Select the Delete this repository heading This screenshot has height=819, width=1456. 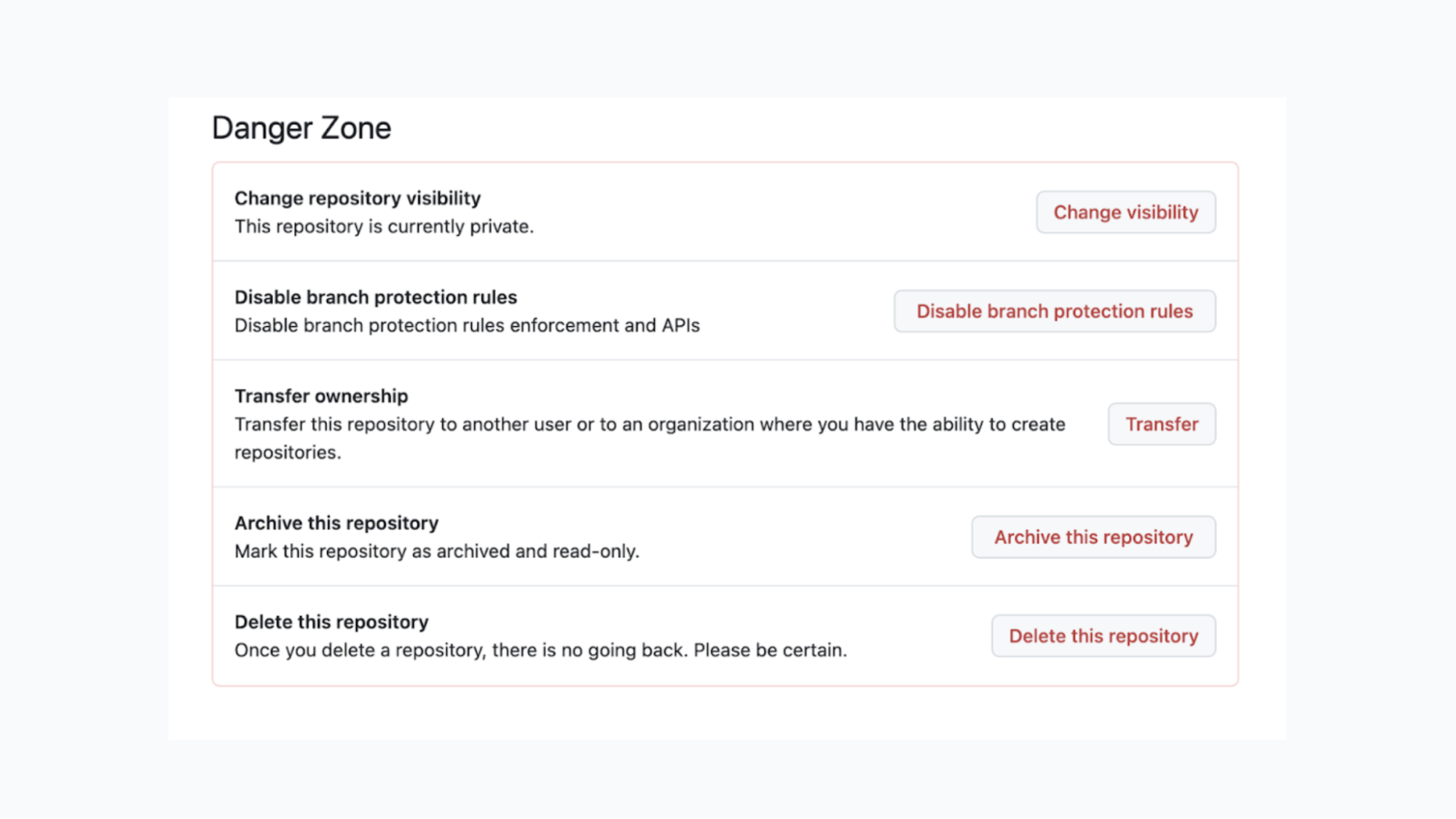point(331,621)
